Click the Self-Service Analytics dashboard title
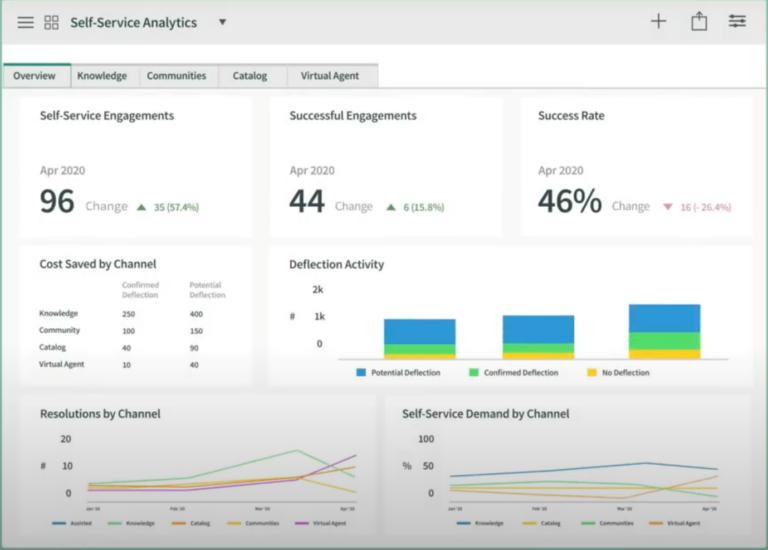768x550 pixels. tap(133, 23)
